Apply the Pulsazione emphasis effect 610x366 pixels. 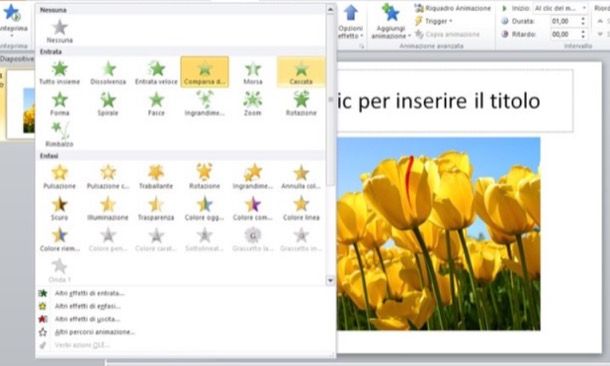(60, 177)
